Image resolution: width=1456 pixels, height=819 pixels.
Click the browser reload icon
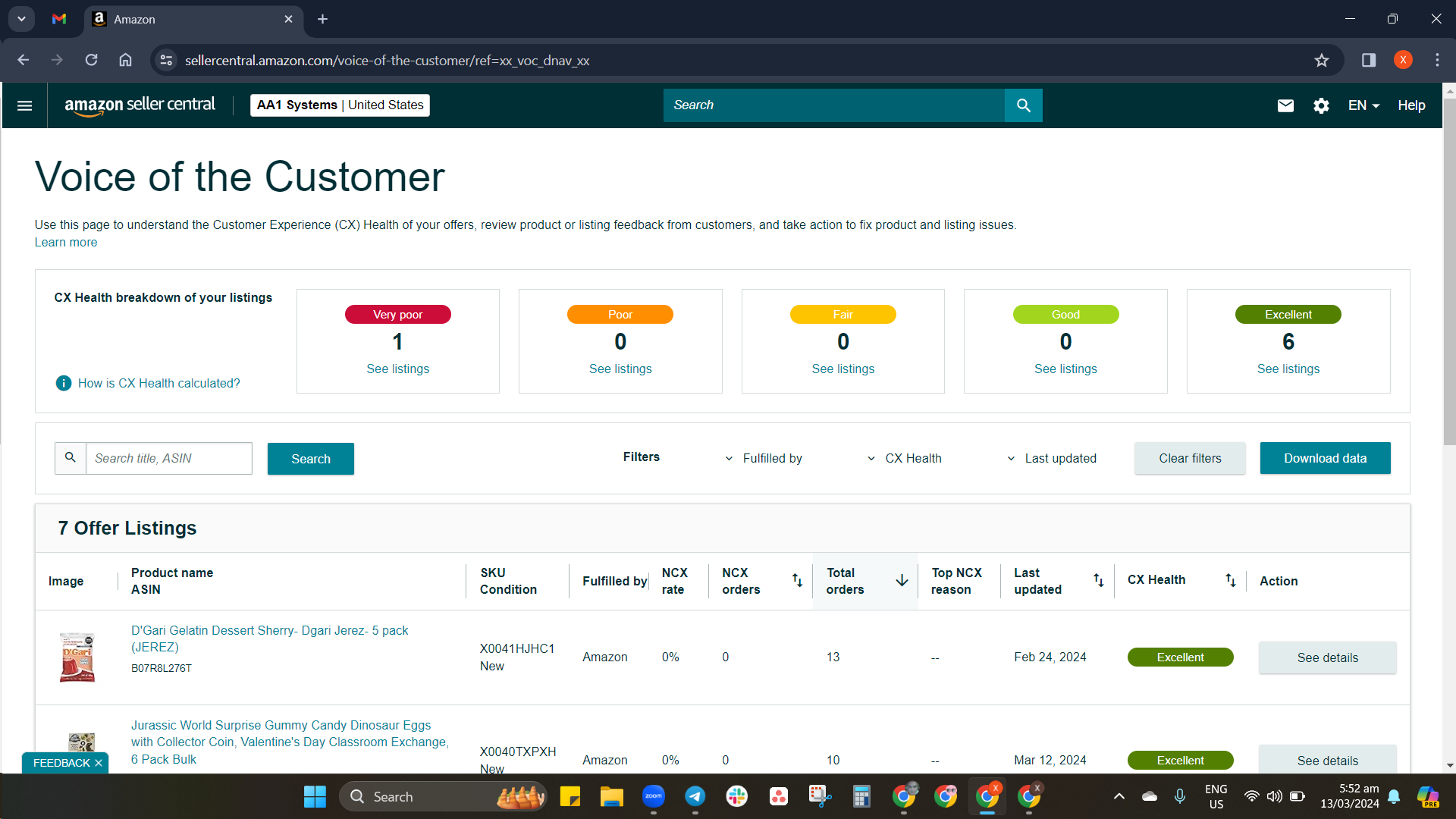click(x=91, y=60)
